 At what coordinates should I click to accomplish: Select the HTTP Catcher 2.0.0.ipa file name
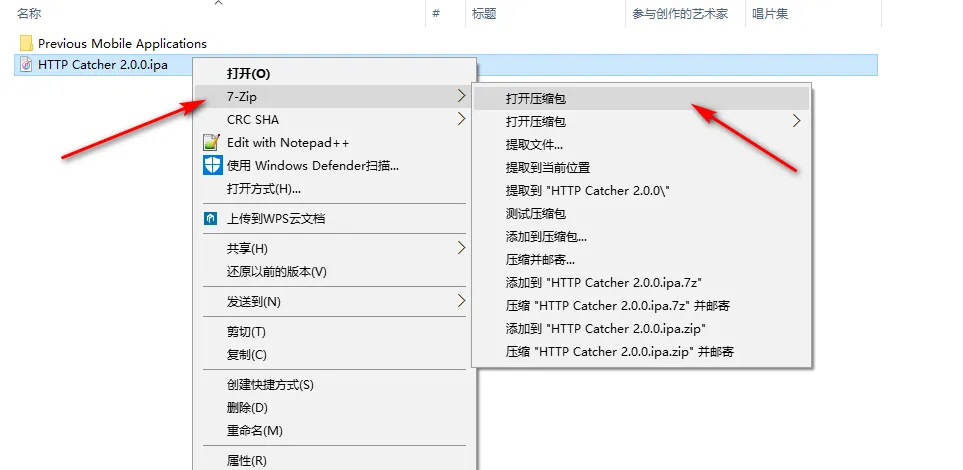[103, 64]
